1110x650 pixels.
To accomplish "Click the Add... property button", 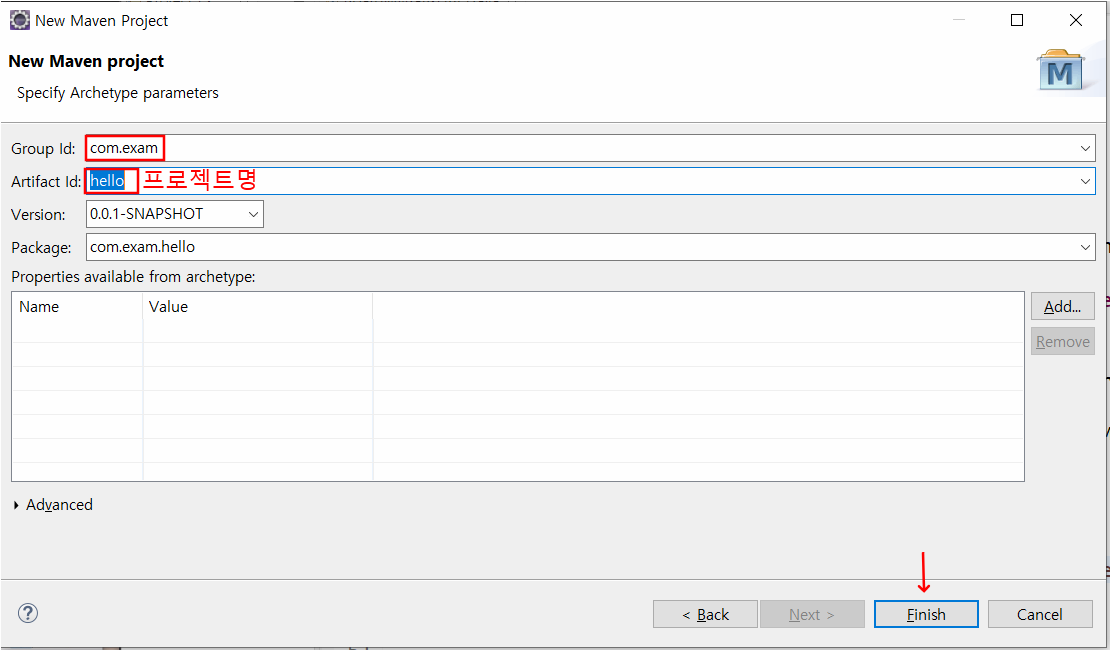I will [1063, 307].
